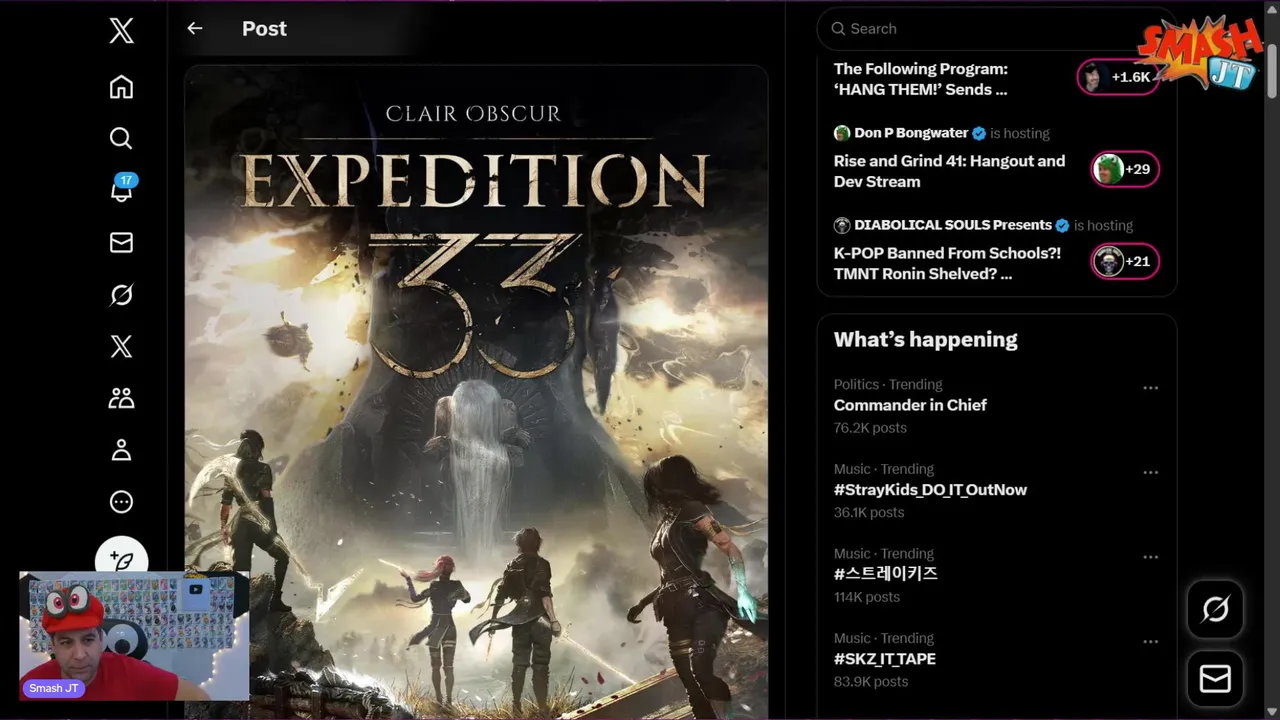Open the X home logo
Screen dimensions: 1280x720
tap(121, 31)
